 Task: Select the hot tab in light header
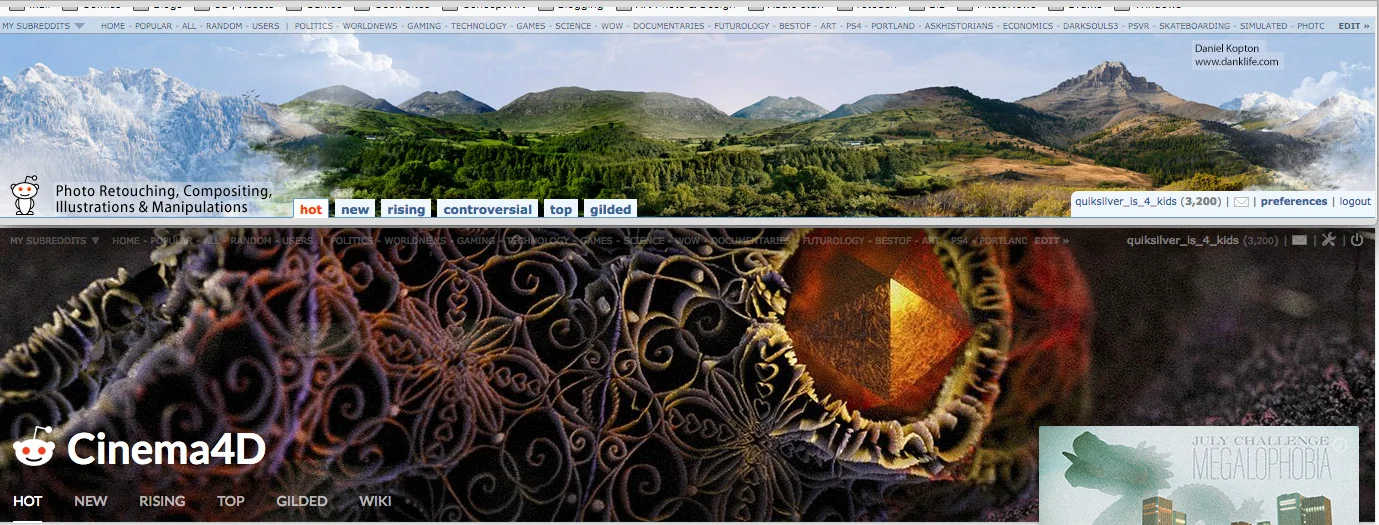coord(311,209)
